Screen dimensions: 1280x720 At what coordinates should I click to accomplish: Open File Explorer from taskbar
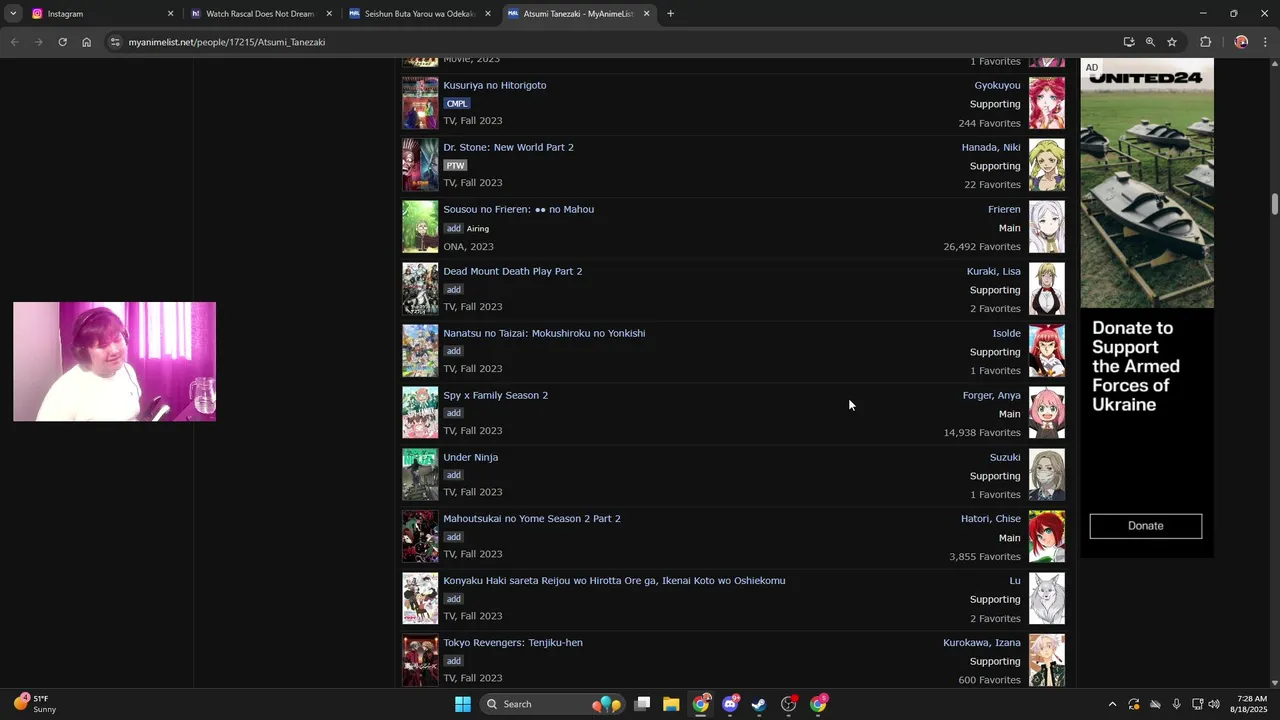pyautogui.click(x=671, y=704)
